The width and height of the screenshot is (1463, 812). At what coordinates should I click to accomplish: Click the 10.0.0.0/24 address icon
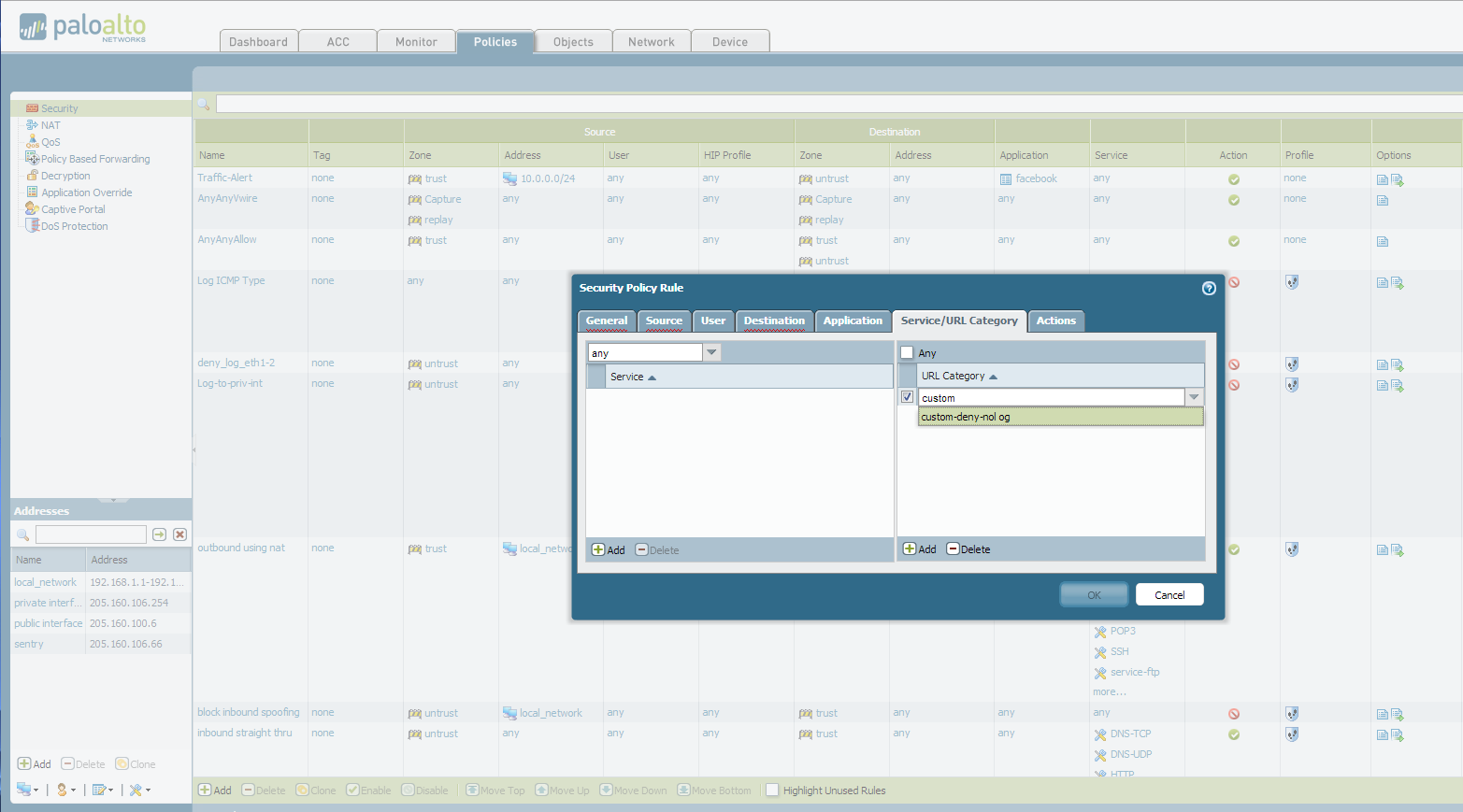pos(509,178)
